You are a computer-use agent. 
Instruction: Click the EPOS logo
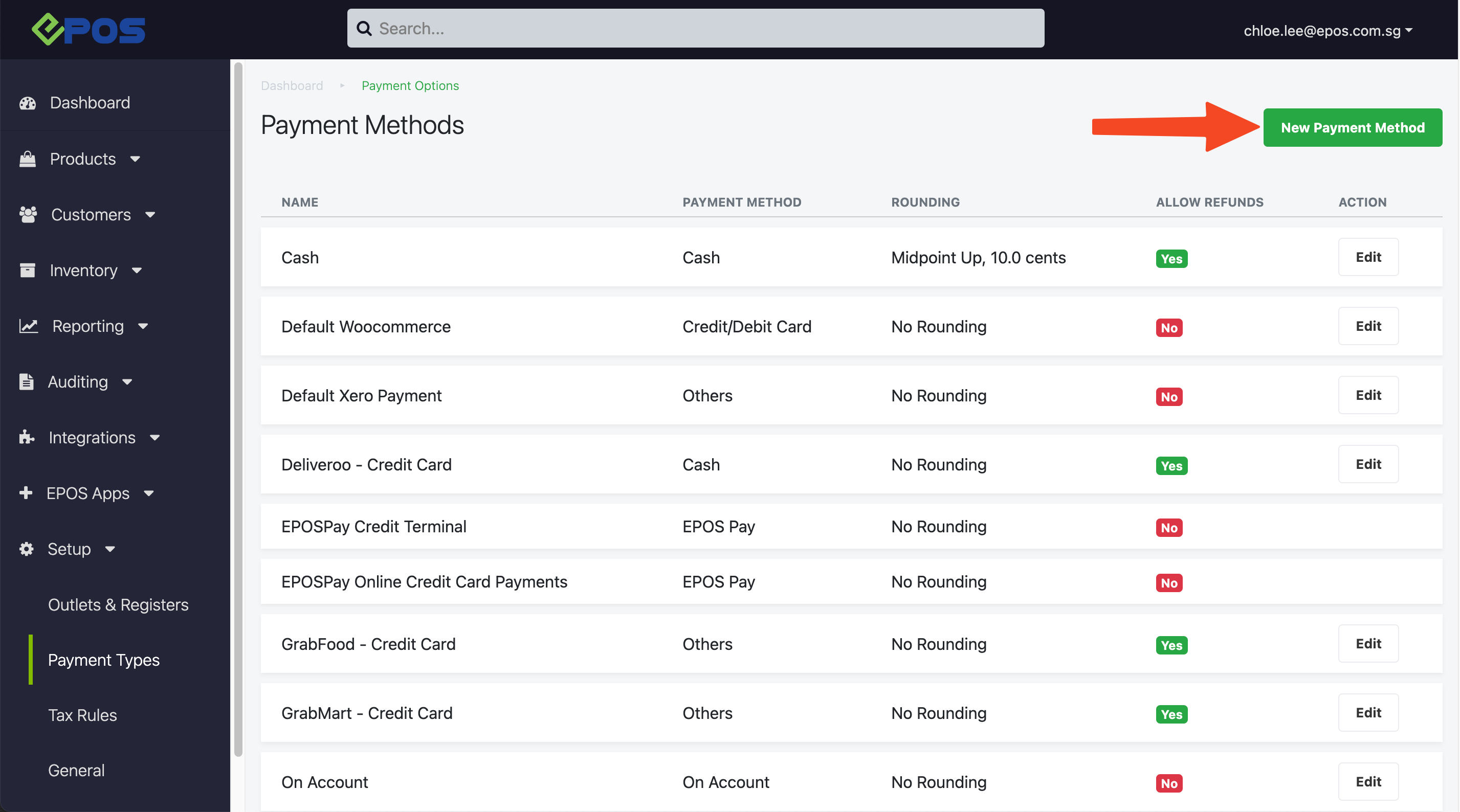[88, 29]
